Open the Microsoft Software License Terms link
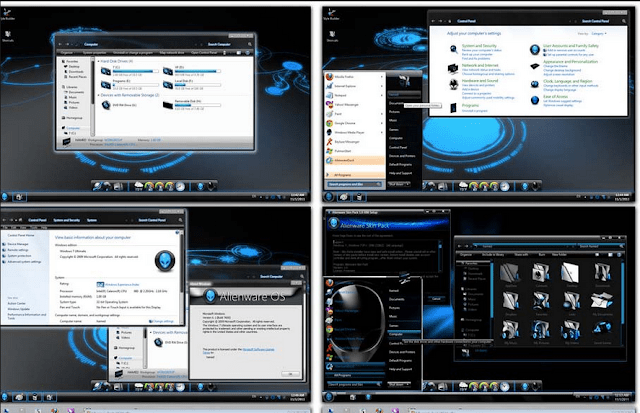This screenshot has height=413, width=640. (x=258, y=349)
